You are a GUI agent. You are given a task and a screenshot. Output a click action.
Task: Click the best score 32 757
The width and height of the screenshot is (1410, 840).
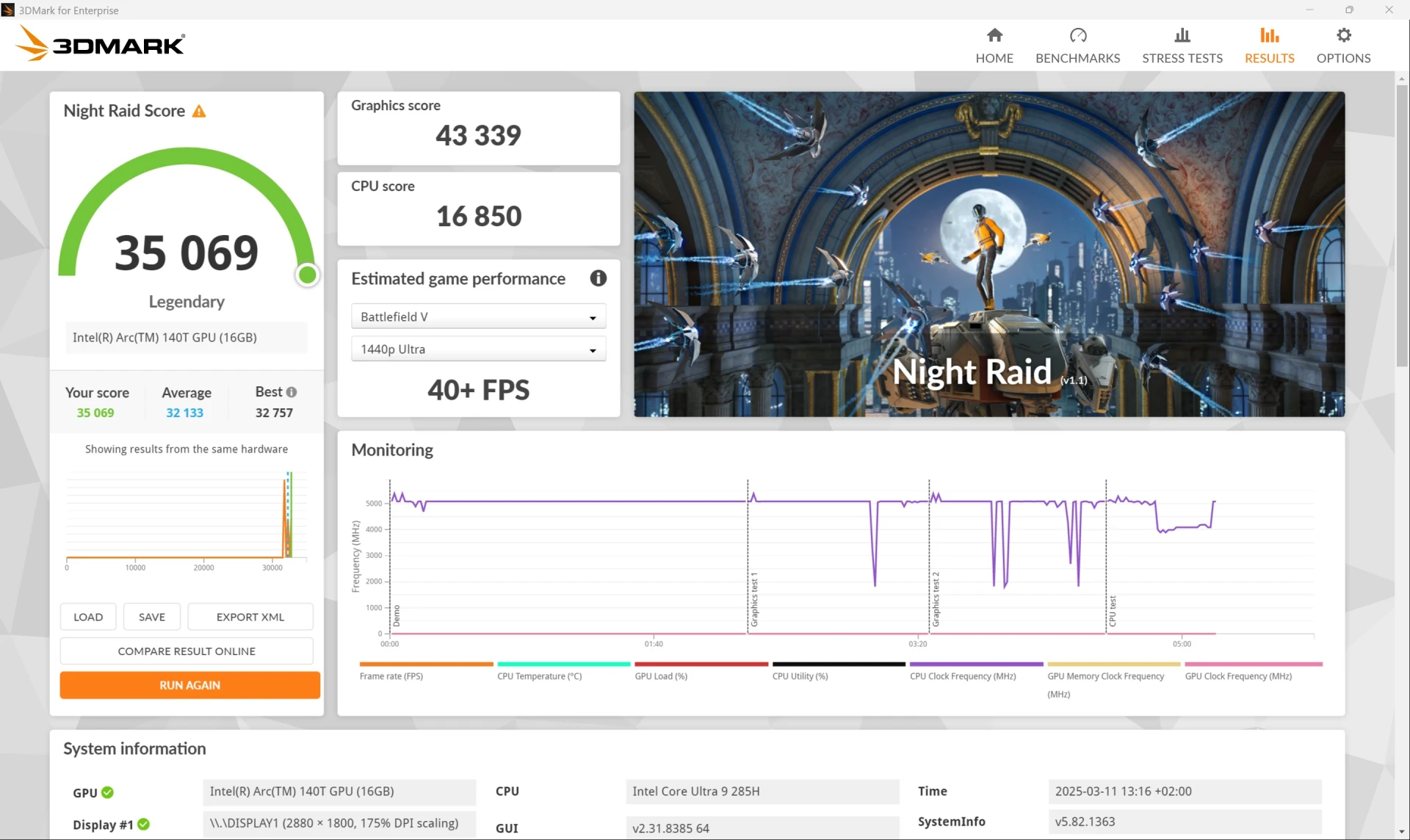click(274, 413)
